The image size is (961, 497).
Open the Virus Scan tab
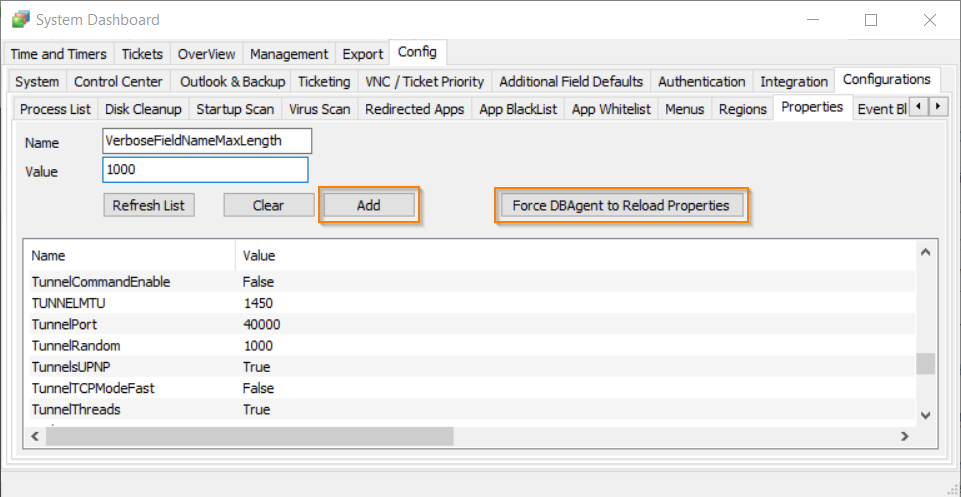pos(320,109)
